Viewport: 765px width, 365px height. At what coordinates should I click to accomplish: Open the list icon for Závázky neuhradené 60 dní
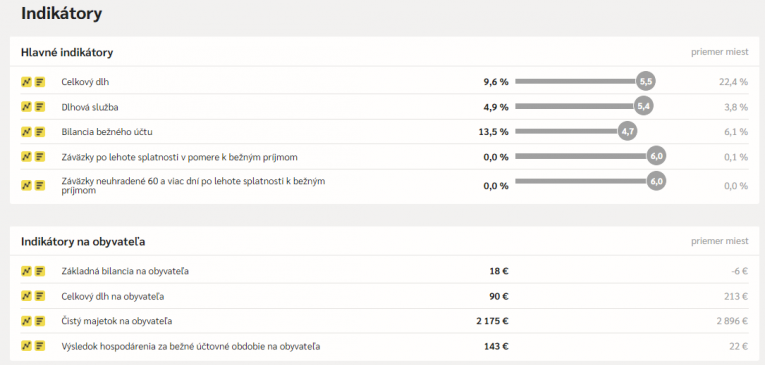tap(40, 185)
